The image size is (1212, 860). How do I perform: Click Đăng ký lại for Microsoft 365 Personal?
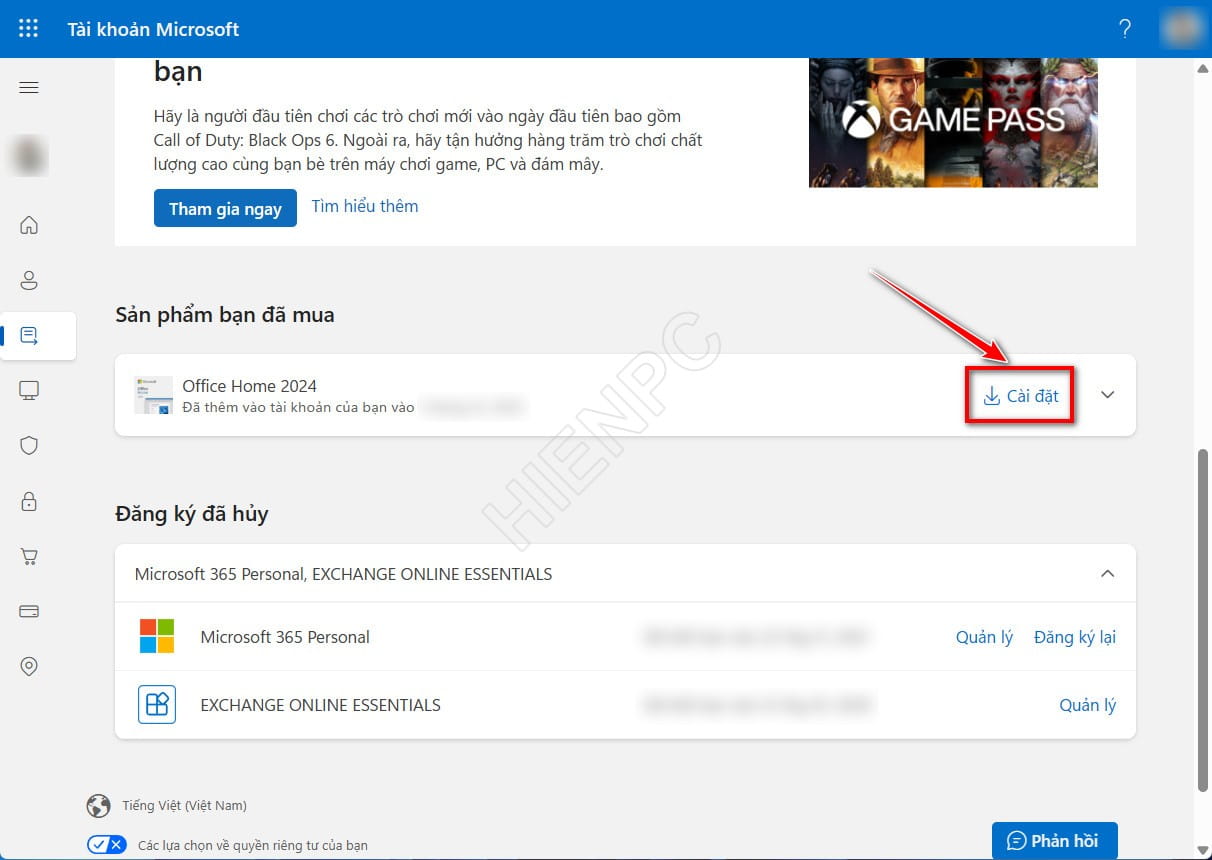pos(1075,637)
